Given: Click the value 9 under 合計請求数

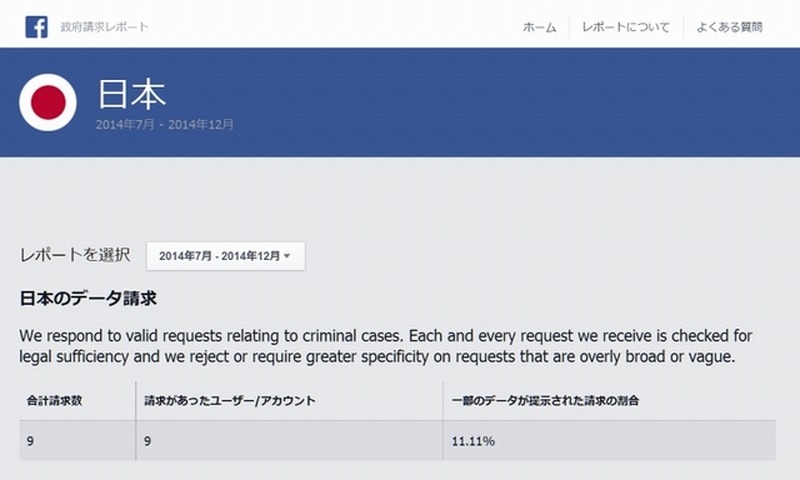Looking at the screenshot, I should pyautogui.click(x=31, y=439).
